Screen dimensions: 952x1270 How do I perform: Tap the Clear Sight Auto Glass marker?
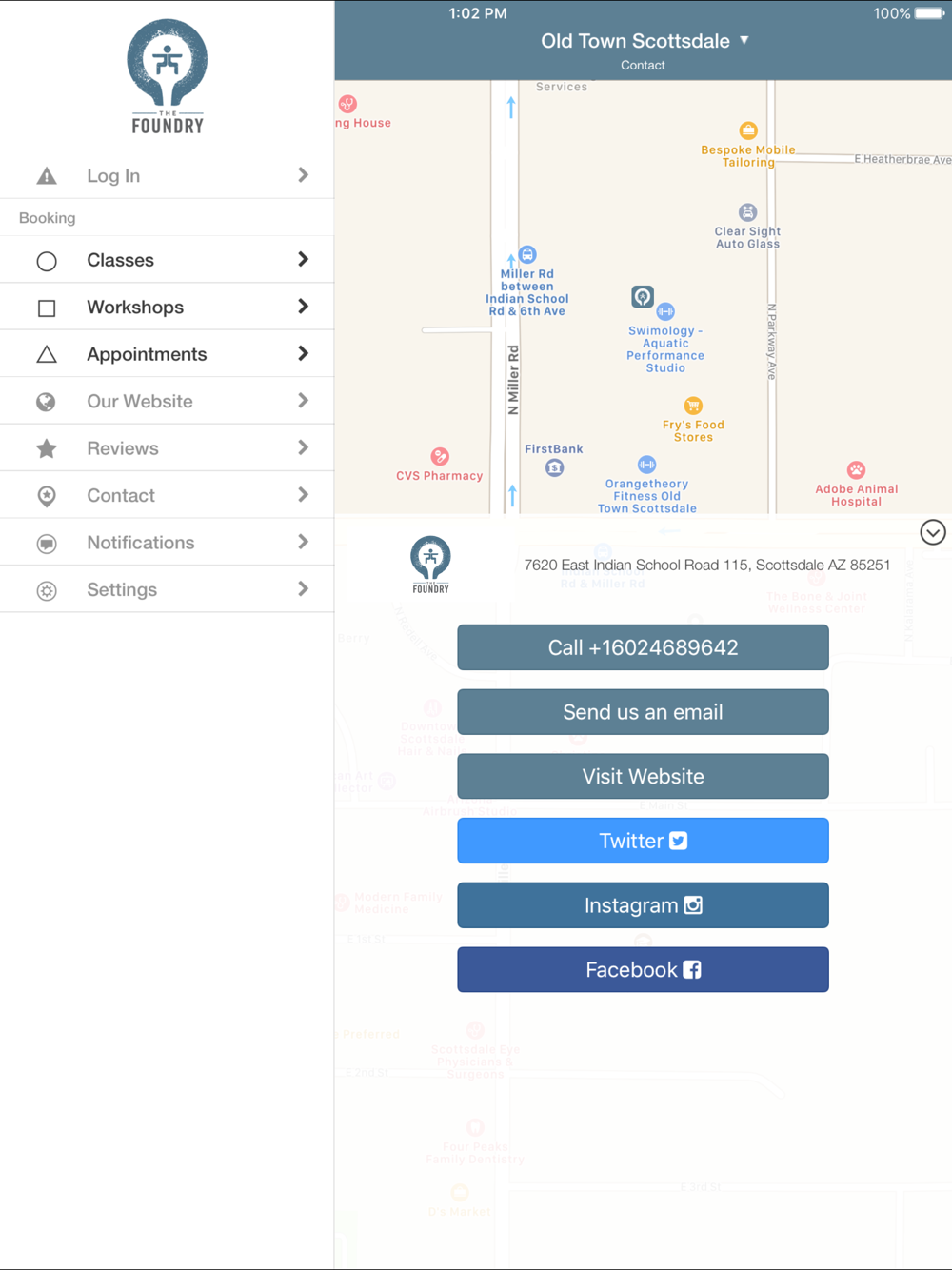(748, 212)
